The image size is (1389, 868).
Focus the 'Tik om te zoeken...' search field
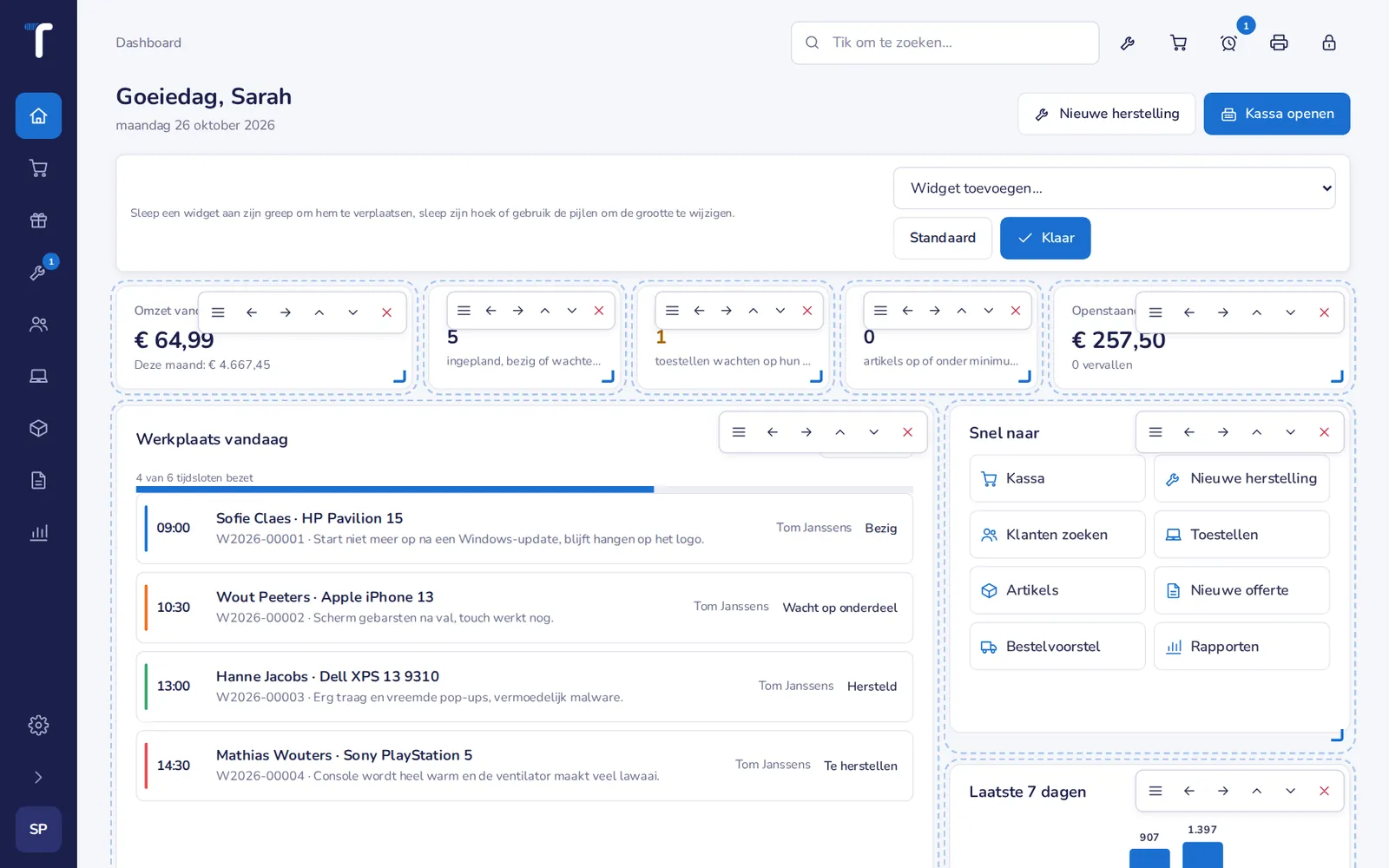coord(945,43)
